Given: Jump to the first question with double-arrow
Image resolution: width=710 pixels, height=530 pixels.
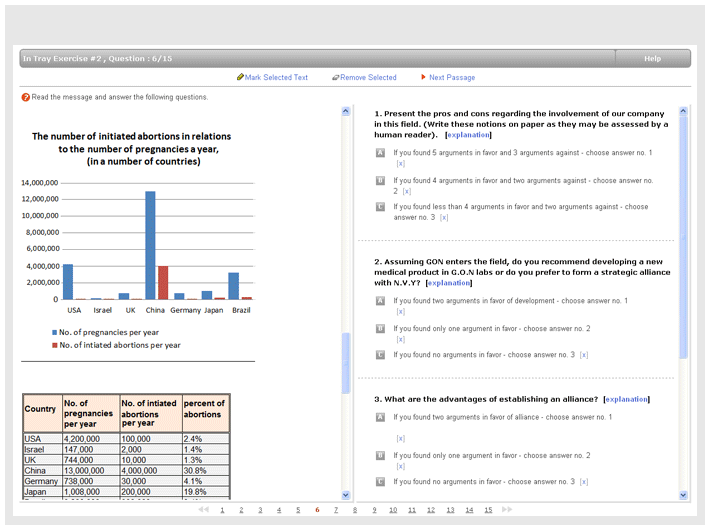Looking at the screenshot, I should point(203,510).
